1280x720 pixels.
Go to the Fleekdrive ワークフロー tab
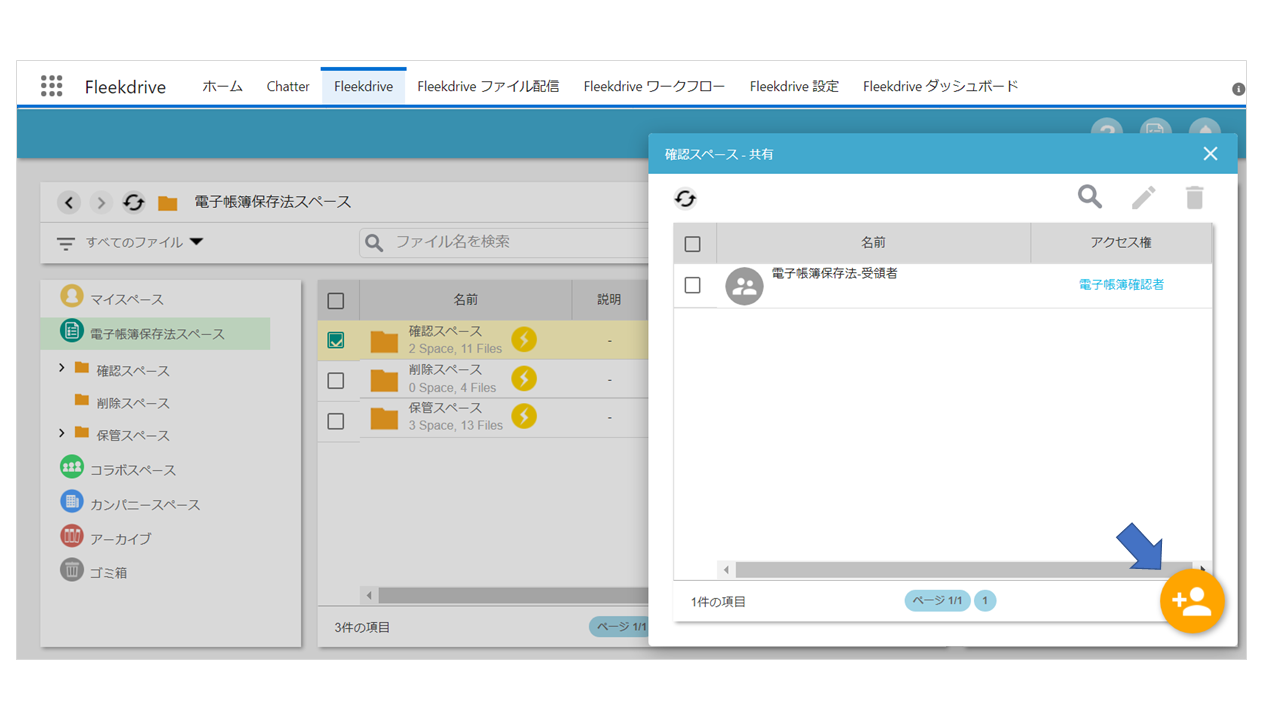click(x=654, y=86)
